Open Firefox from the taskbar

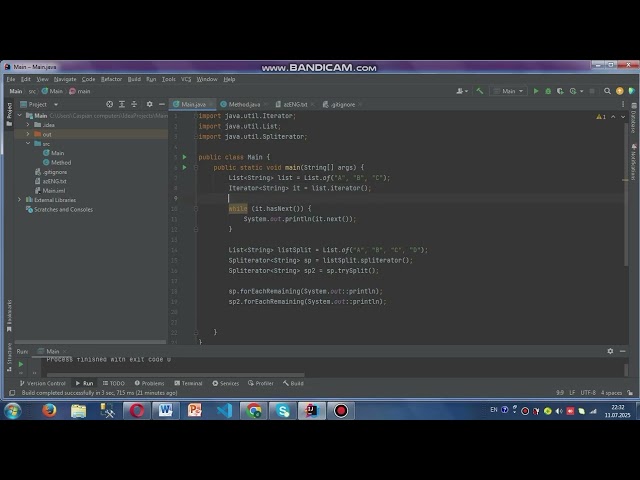click(49, 411)
